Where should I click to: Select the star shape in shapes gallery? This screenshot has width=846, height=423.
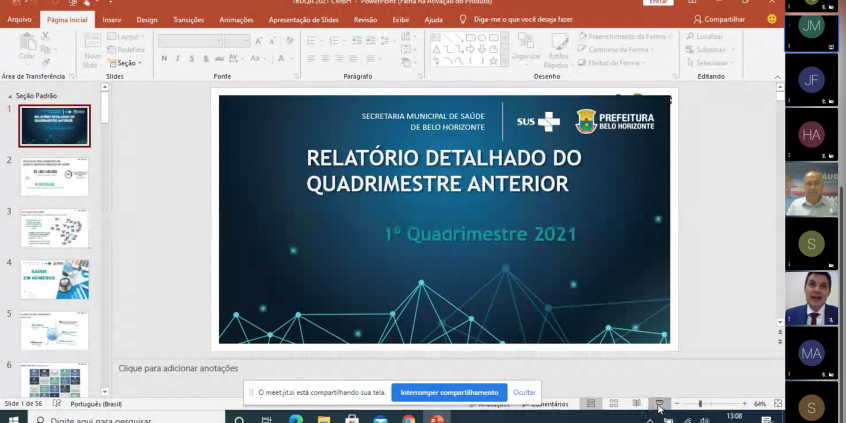[x=493, y=61]
